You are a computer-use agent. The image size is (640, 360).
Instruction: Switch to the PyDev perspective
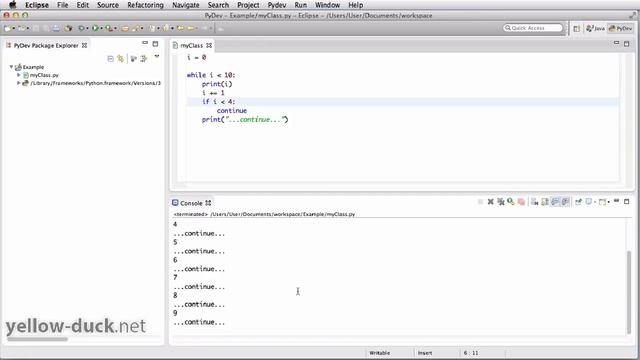click(620, 28)
